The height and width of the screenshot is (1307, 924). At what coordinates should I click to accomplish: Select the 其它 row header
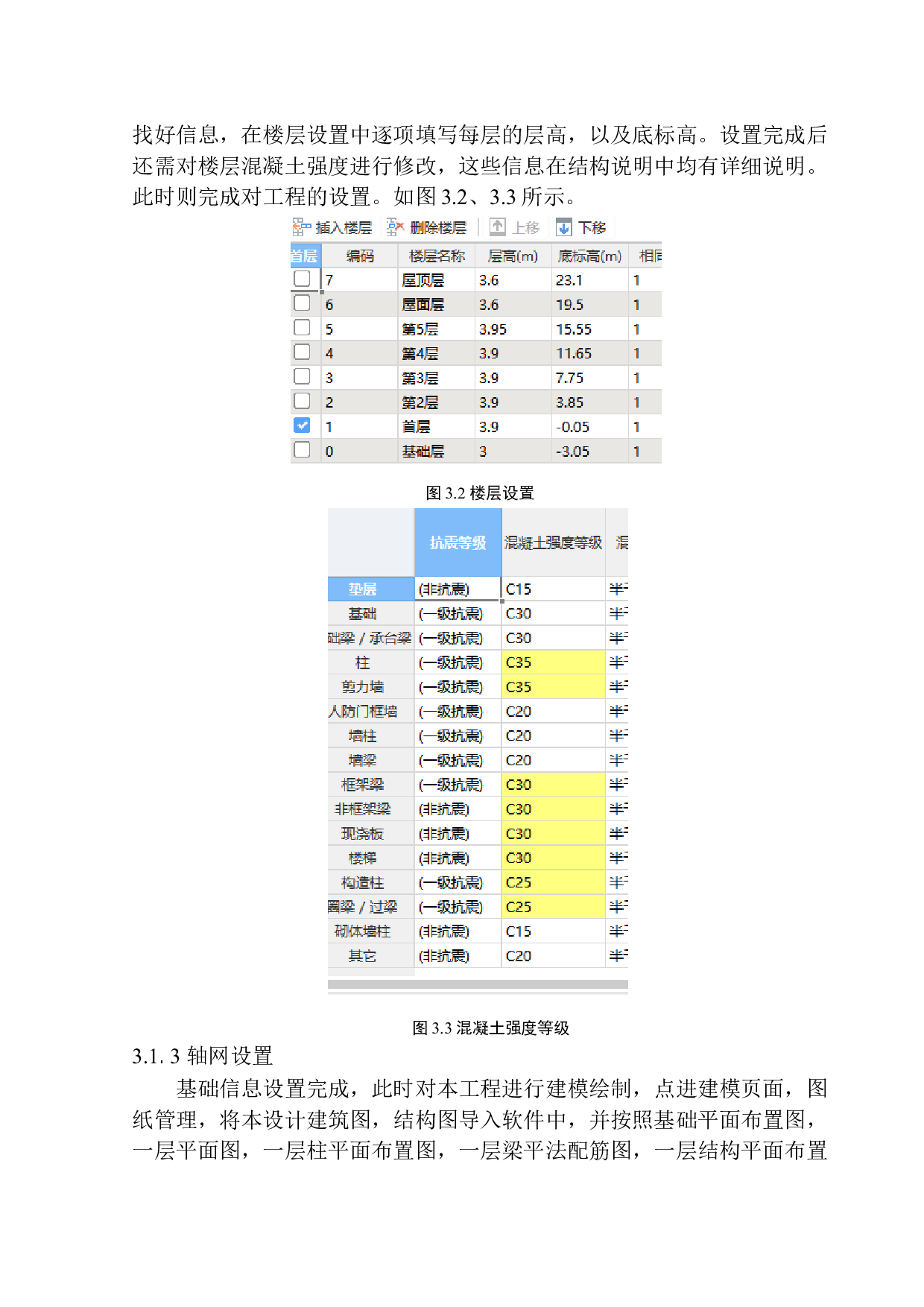(370, 956)
